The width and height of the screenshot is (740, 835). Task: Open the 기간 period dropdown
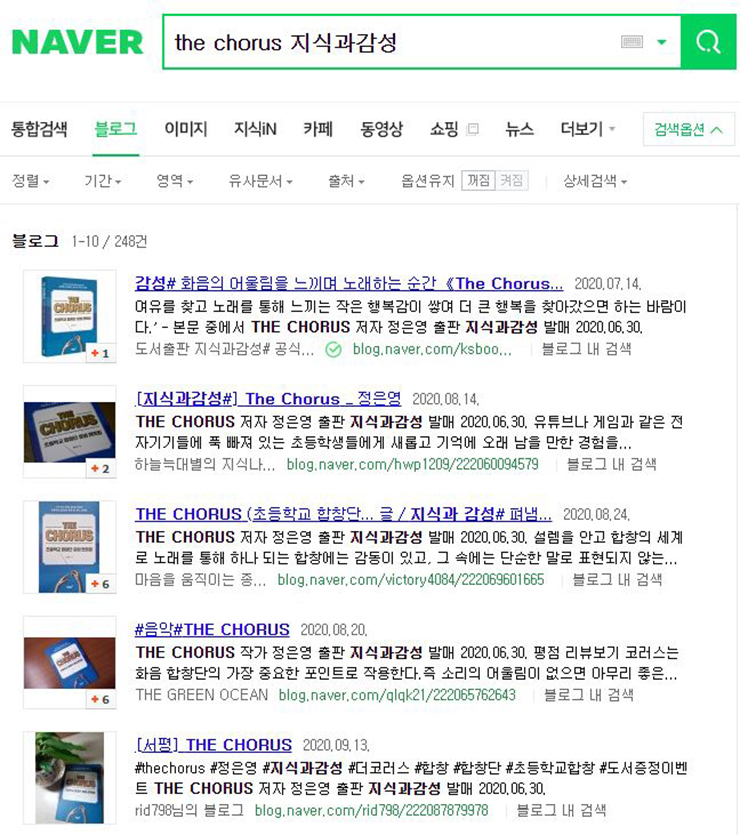pos(103,181)
